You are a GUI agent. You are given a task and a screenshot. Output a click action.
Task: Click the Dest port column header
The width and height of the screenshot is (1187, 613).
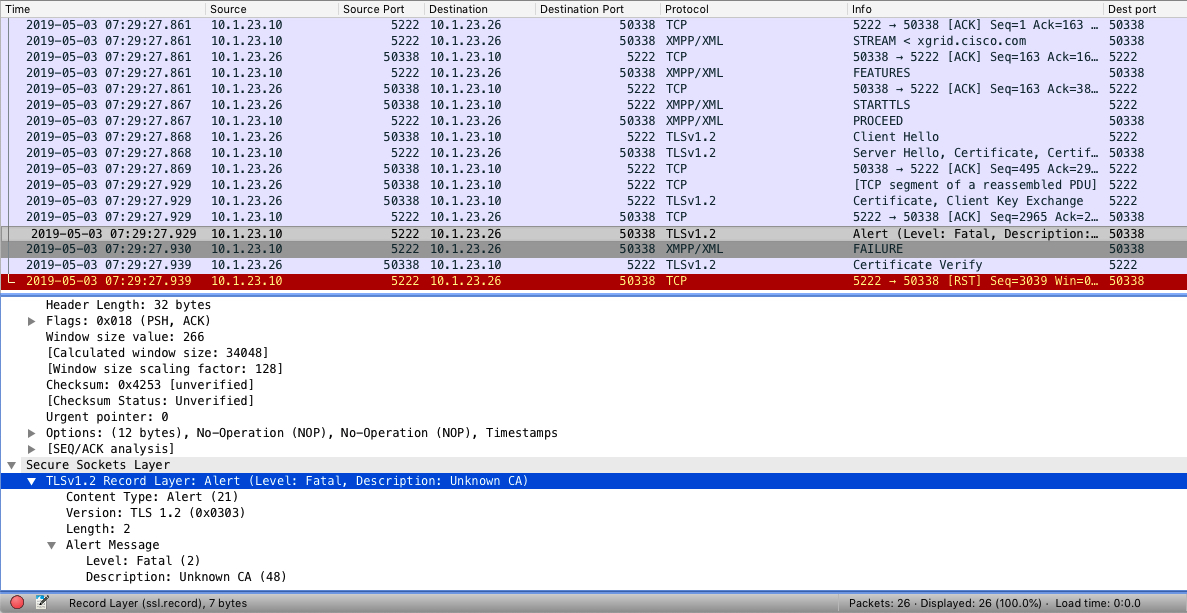(x=1145, y=9)
